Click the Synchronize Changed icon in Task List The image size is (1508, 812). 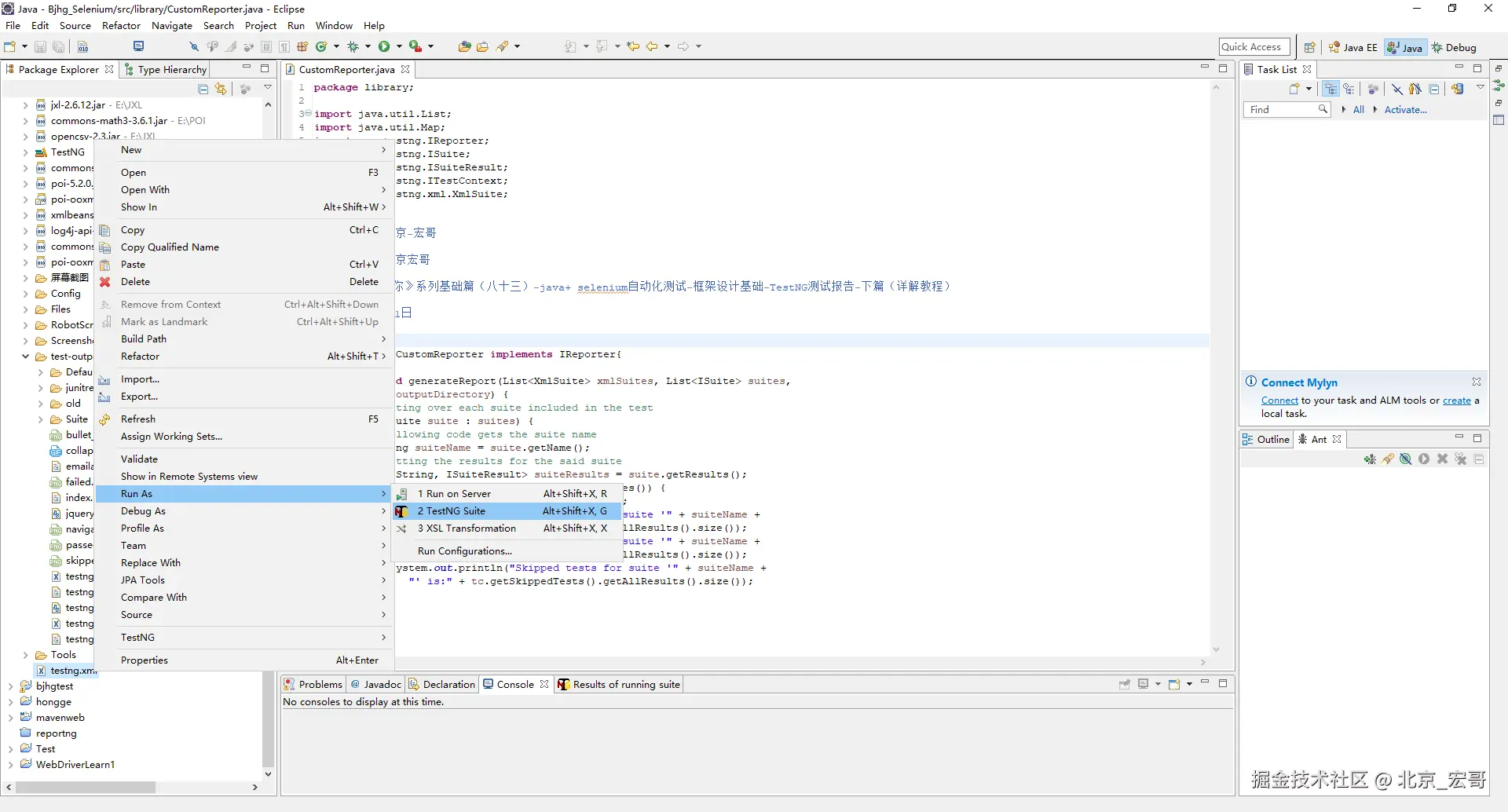1458,90
